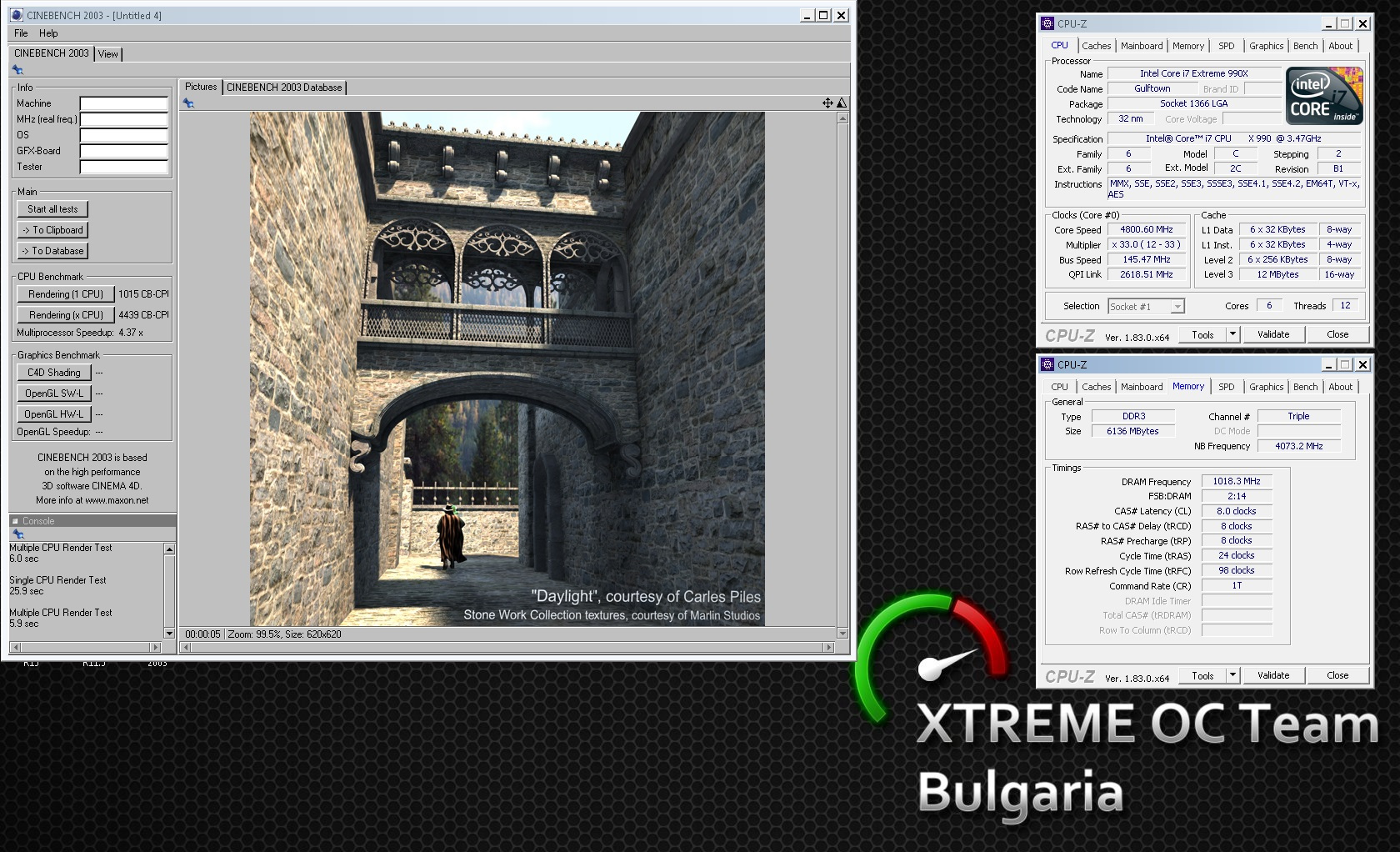Open Caches tab in lower CPU-Z window
Image resolution: width=1400 pixels, height=852 pixels.
point(1096,387)
